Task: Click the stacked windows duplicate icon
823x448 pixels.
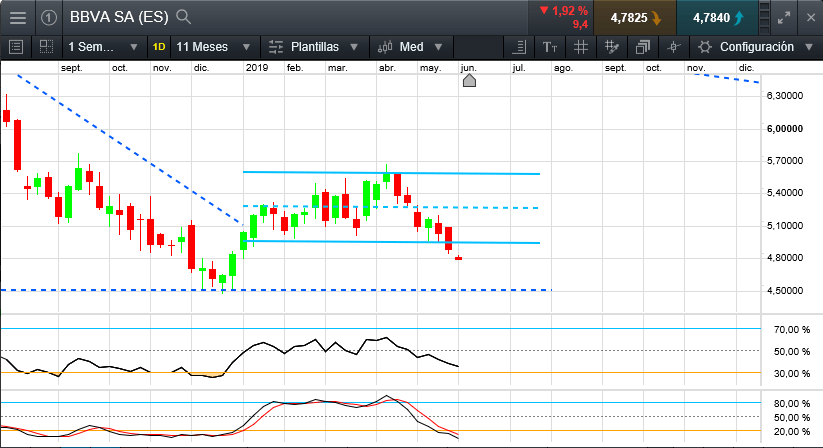Action: pos(642,47)
